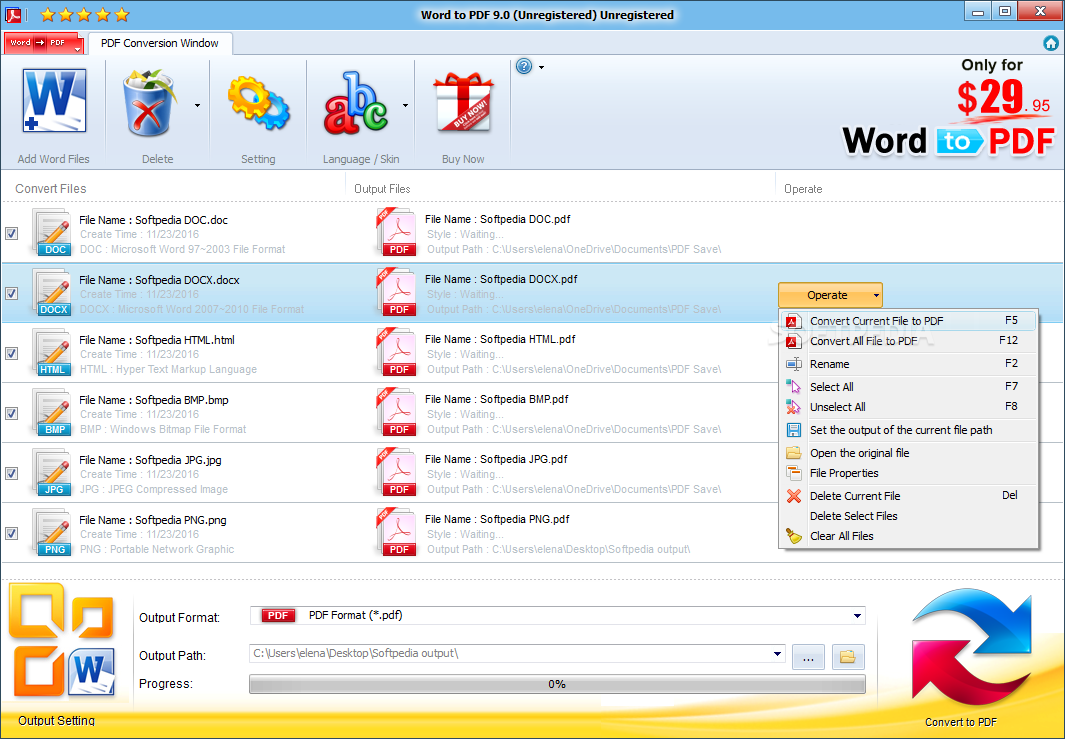Click the Operate dropdown button
This screenshot has width=1065, height=739.
click(830, 295)
